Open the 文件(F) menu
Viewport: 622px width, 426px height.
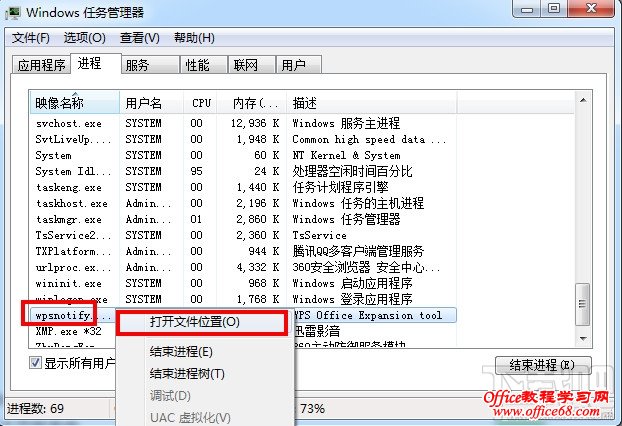pyautogui.click(x=30, y=38)
